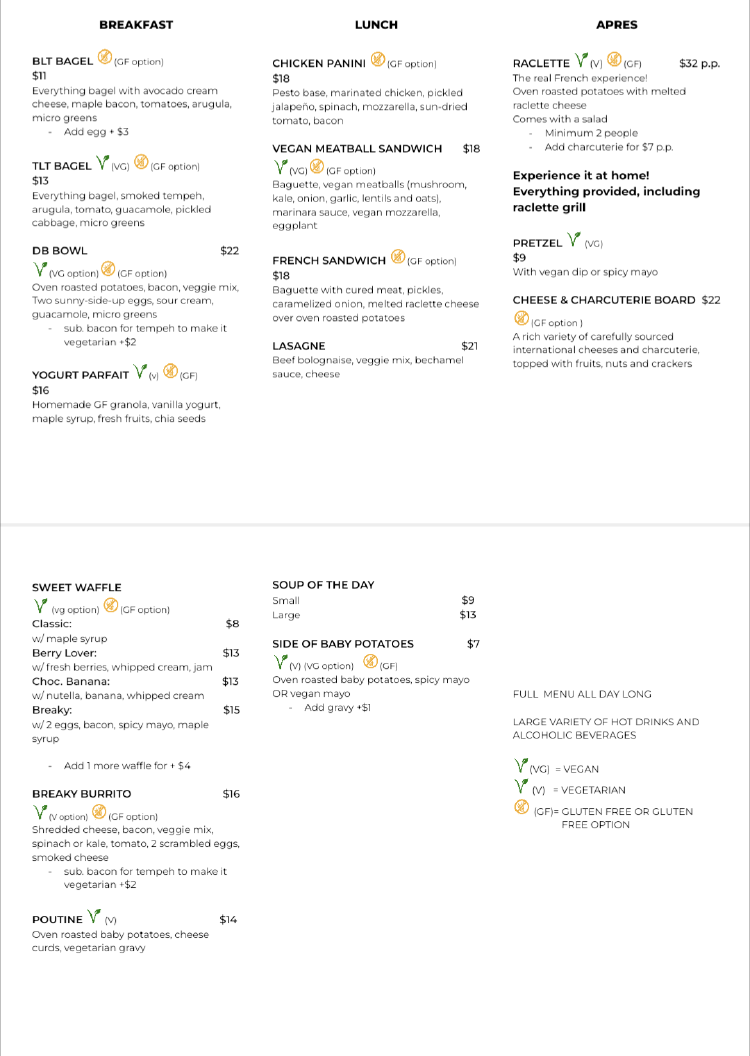Image resolution: width=750 pixels, height=1056 pixels.
Task: Click the legend leaf icon for VEGAN
Action: pos(521,766)
